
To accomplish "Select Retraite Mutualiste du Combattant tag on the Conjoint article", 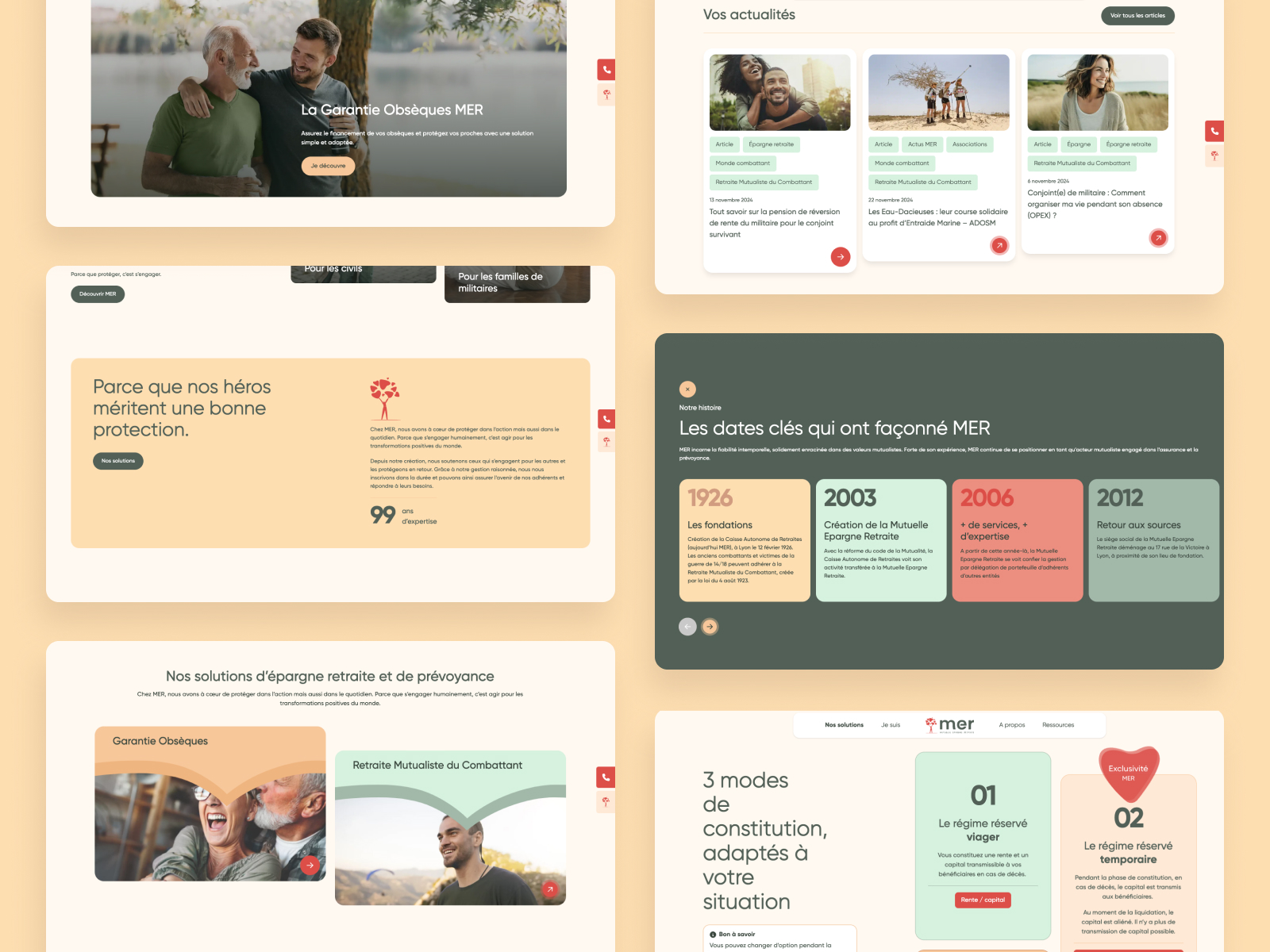I will [1082, 163].
